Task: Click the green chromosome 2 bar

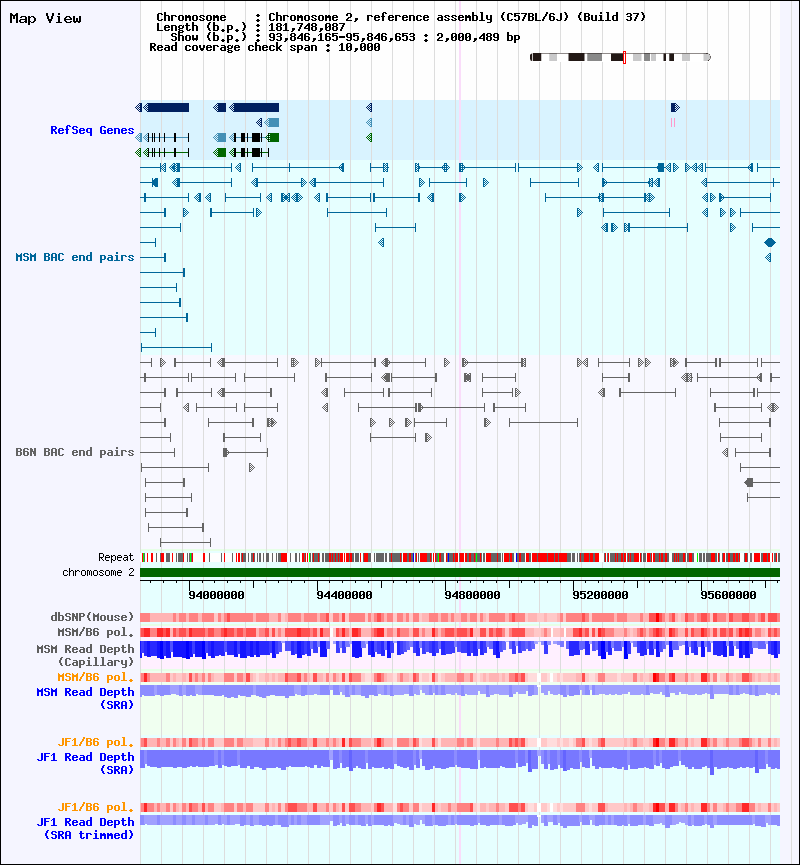Action: click(460, 573)
